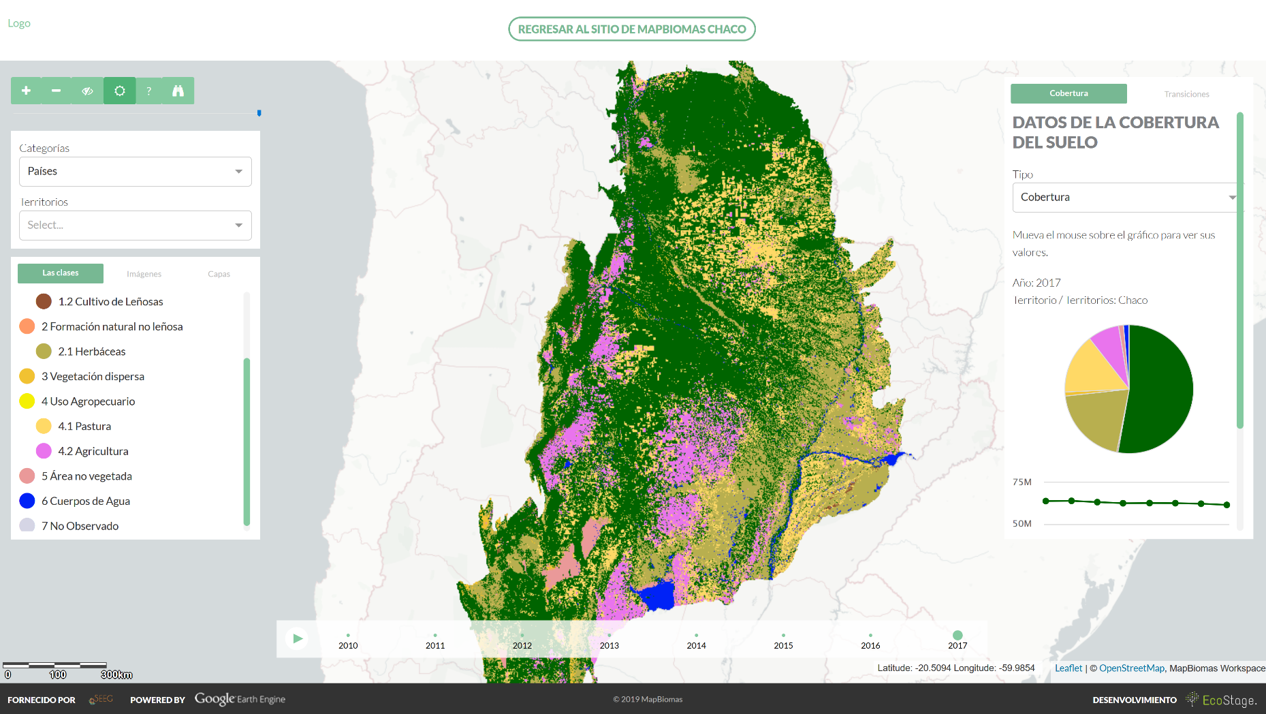
Task: Toggle layer visibility eye icon in toolbar
Action: pyautogui.click(x=87, y=91)
